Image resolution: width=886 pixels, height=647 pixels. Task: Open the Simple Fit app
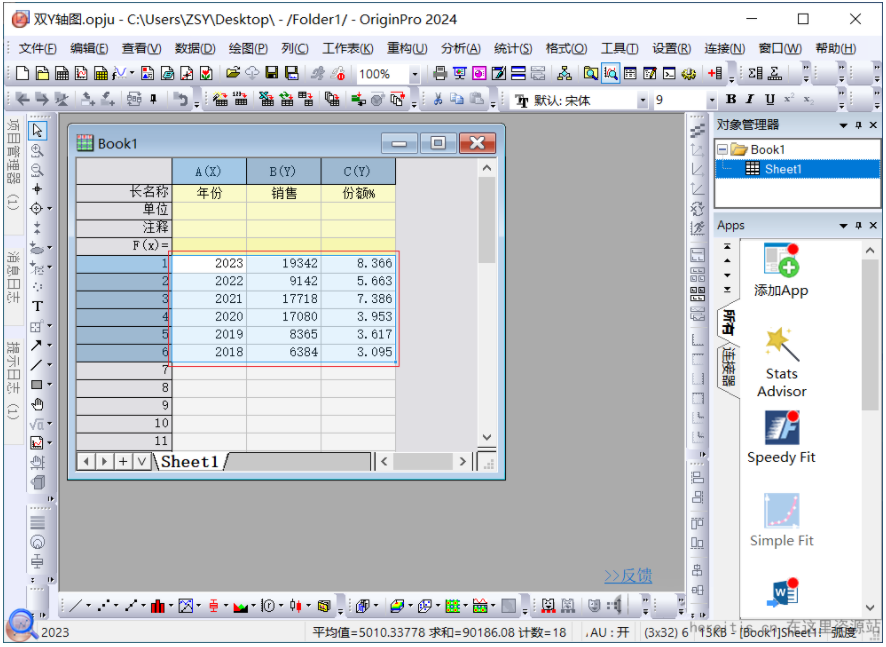781,520
